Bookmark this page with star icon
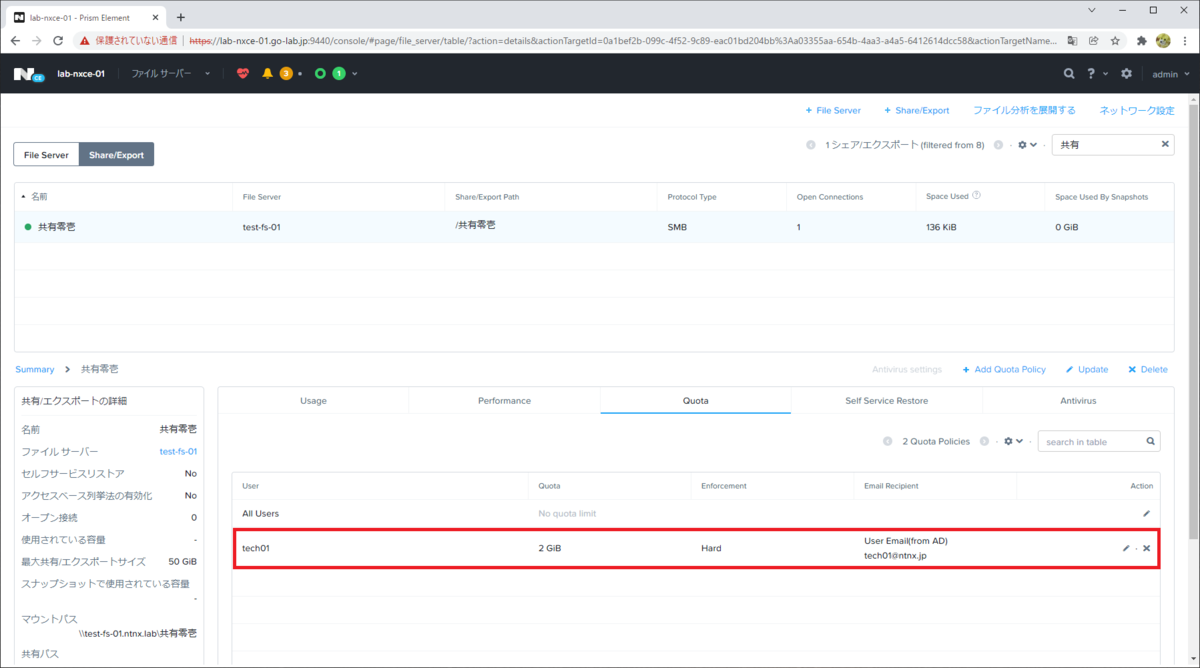This screenshot has width=1200, height=668. (1115, 41)
